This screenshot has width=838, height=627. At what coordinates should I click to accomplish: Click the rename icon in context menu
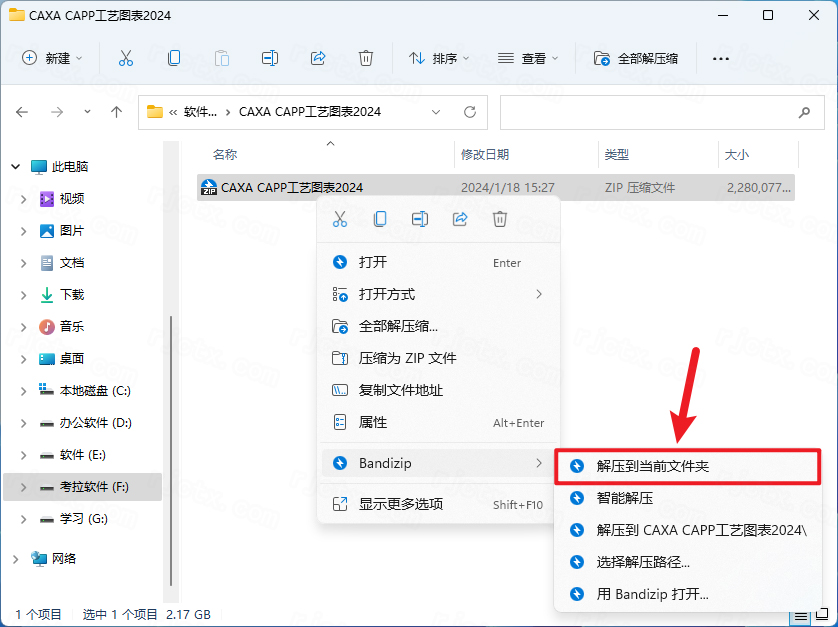[420, 219]
